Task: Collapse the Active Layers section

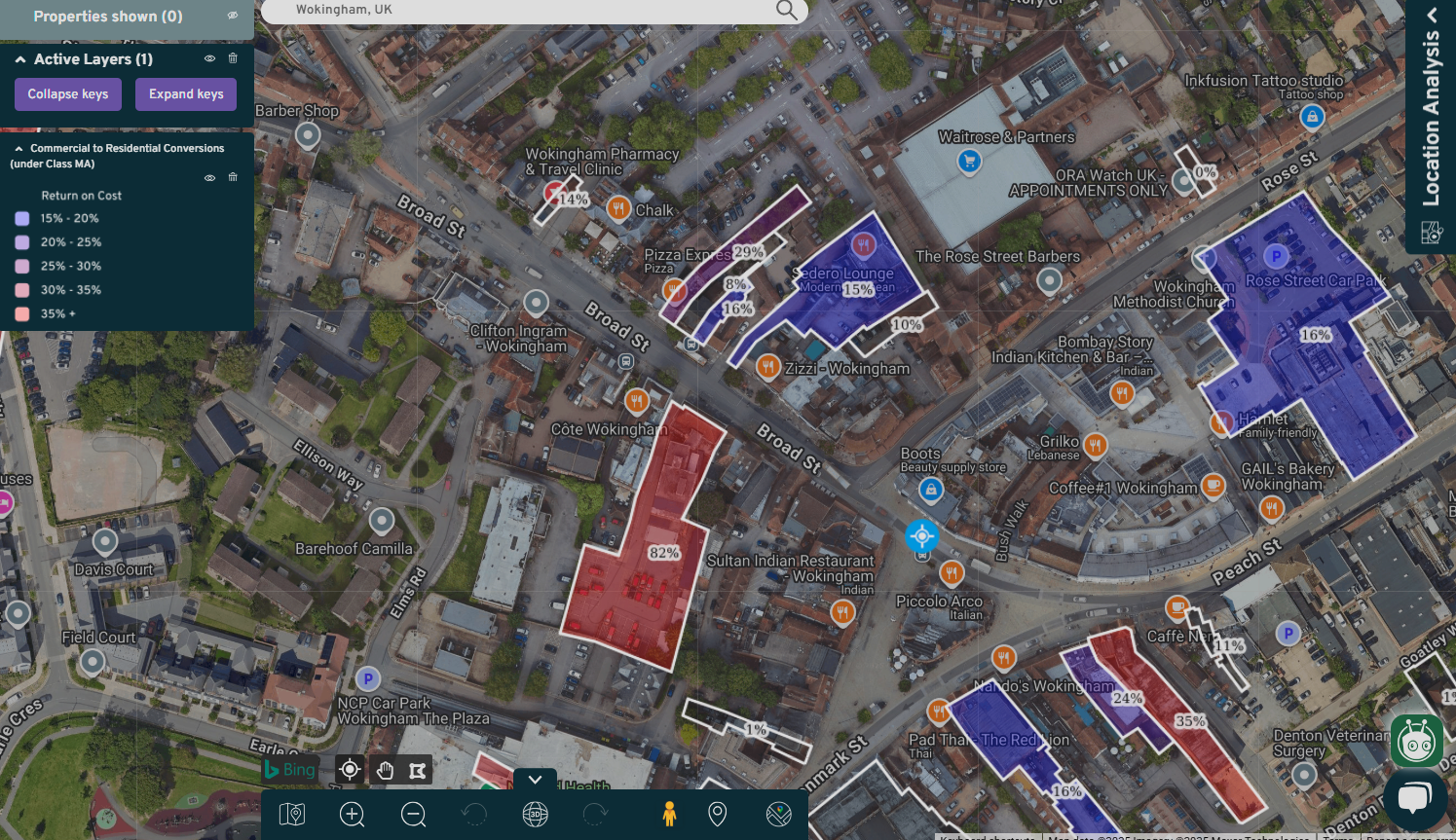Action: click(x=20, y=59)
